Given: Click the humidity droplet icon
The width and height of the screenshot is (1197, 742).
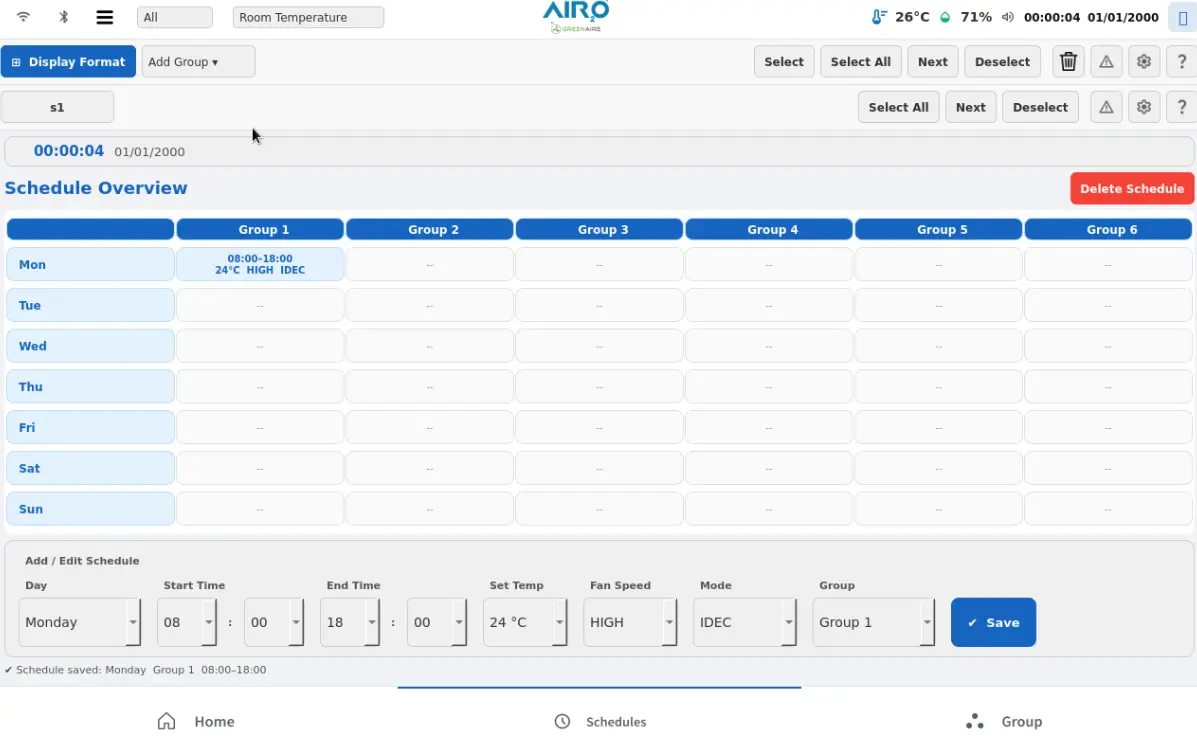Looking at the screenshot, I should [x=945, y=17].
